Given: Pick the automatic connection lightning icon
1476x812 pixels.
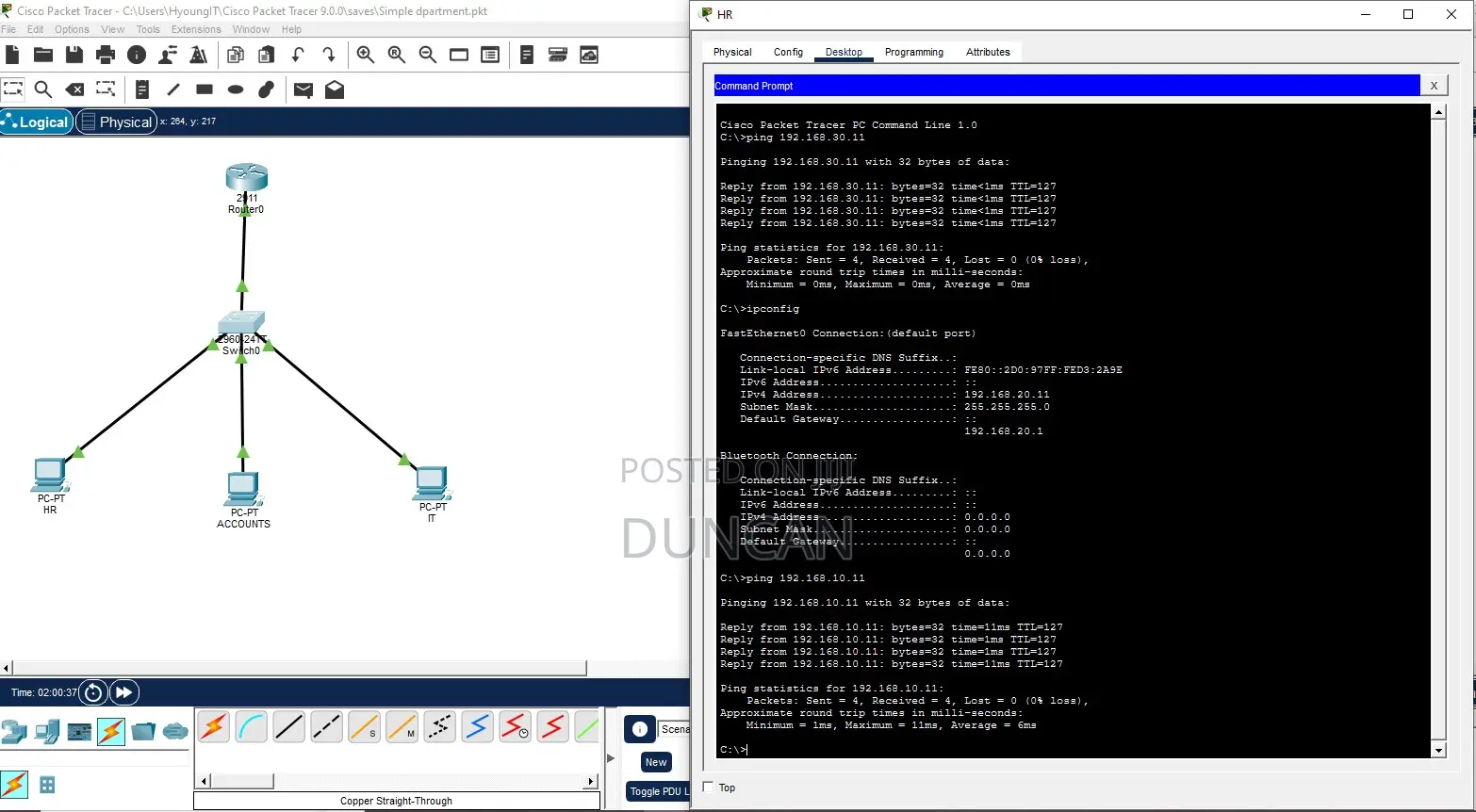Looking at the screenshot, I should coord(214,727).
